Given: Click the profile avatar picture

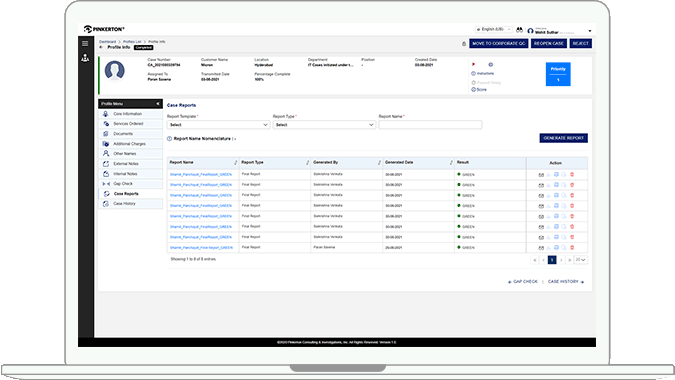Looking at the screenshot, I should pos(115,70).
